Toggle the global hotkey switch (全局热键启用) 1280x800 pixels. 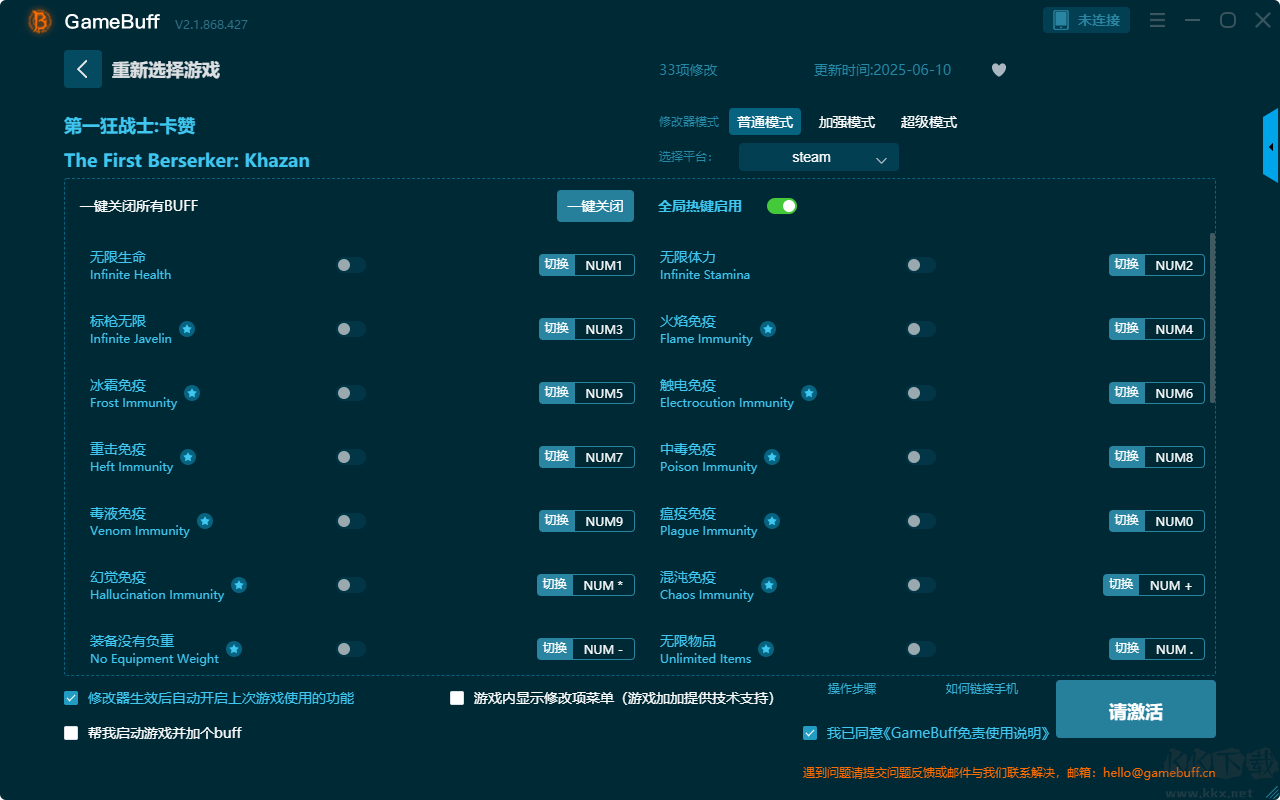pos(782,206)
